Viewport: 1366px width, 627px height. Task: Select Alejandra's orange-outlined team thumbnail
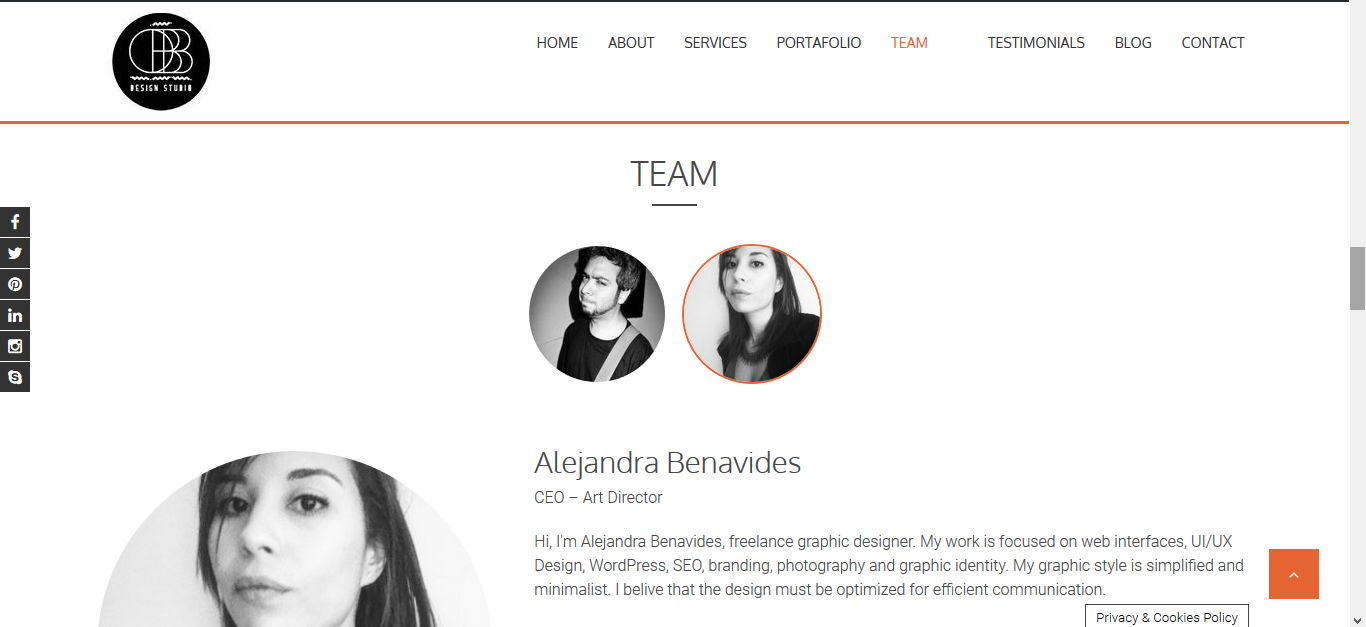point(752,314)
